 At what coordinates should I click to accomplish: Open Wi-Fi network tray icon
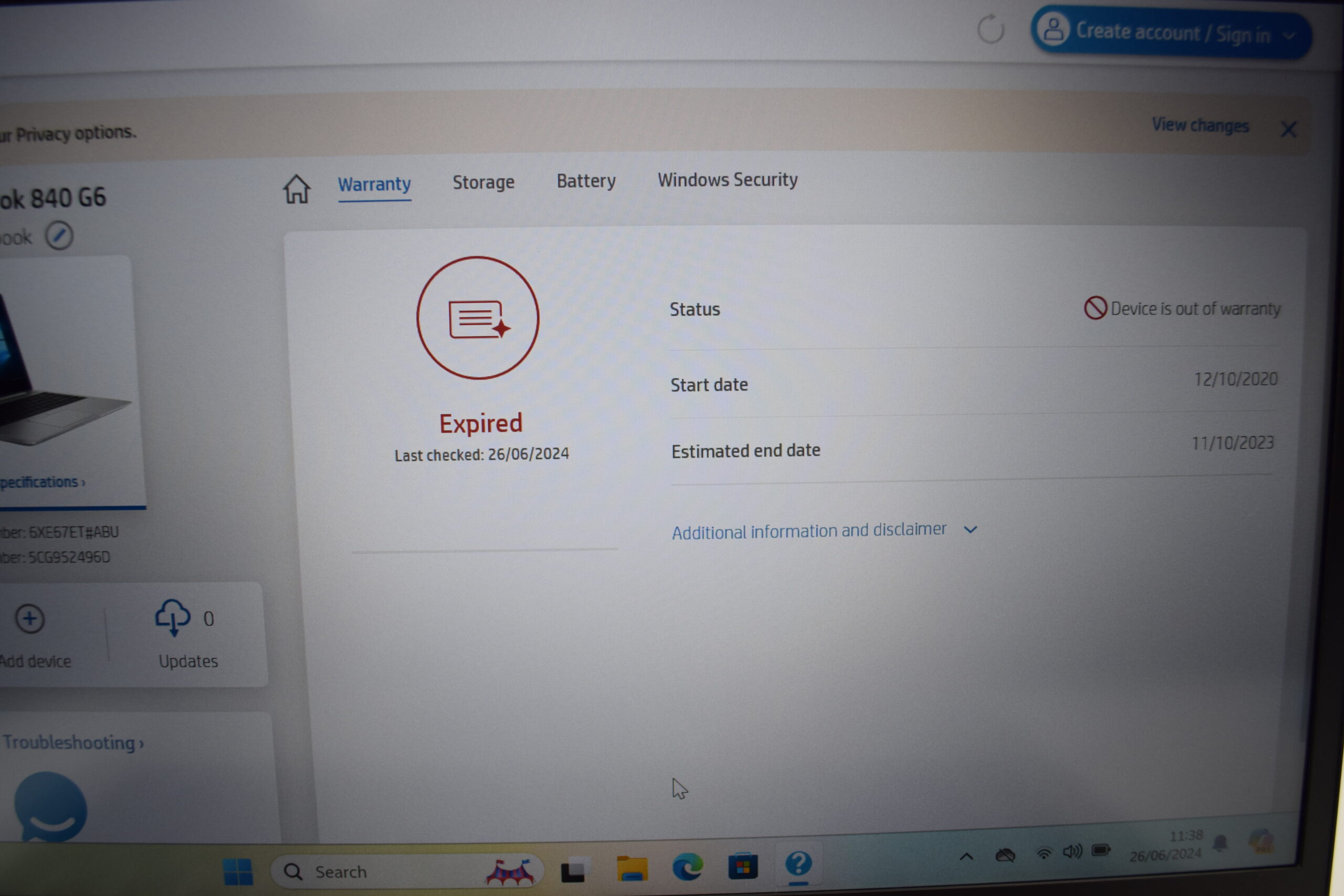(x=1044, y=853)
